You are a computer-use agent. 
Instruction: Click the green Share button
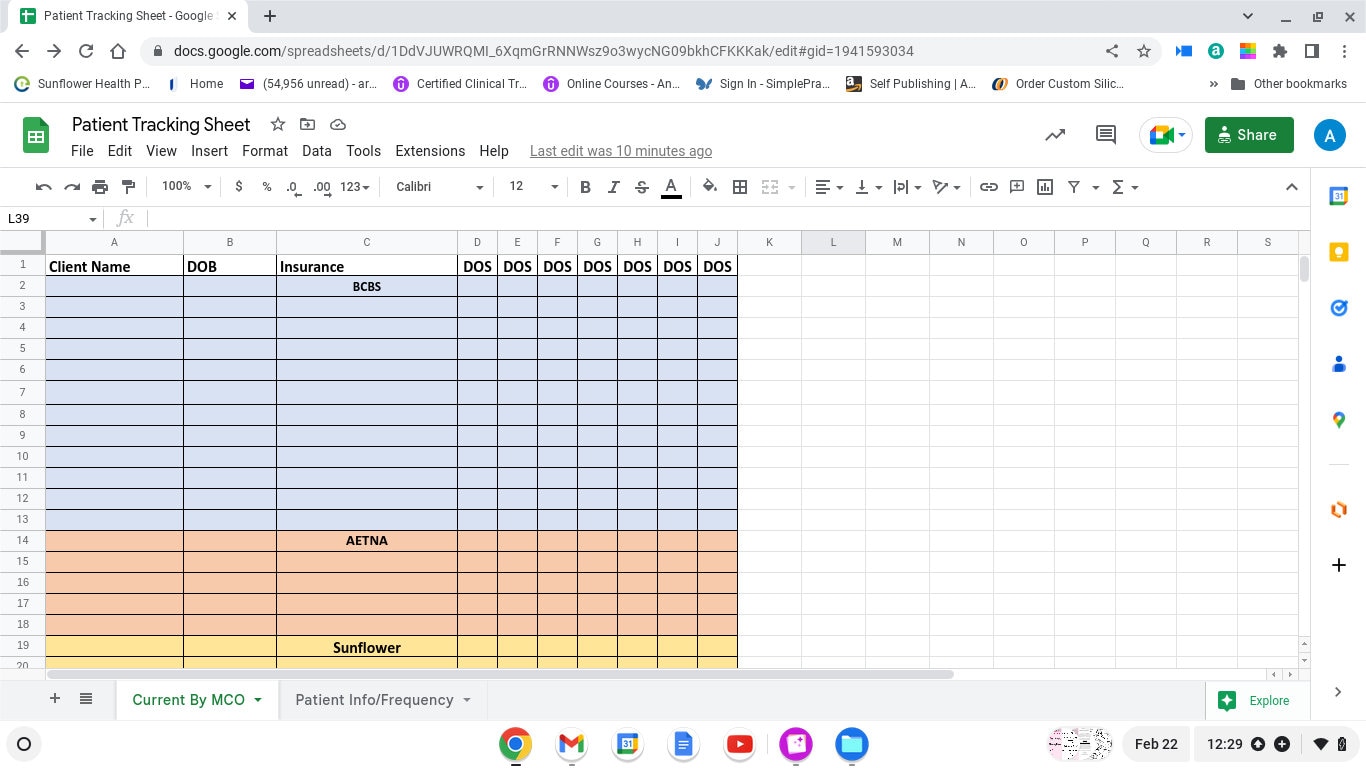tap(1249, 135)
